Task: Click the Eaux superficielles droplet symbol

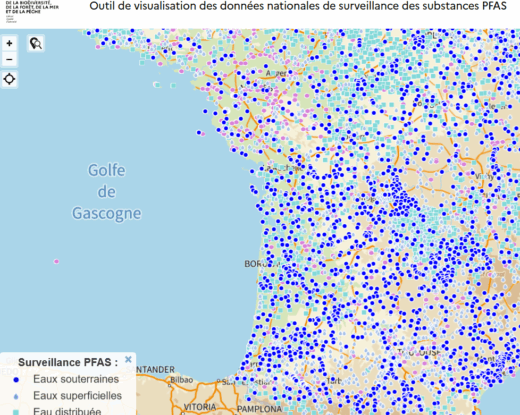Action: click(16, 397)
